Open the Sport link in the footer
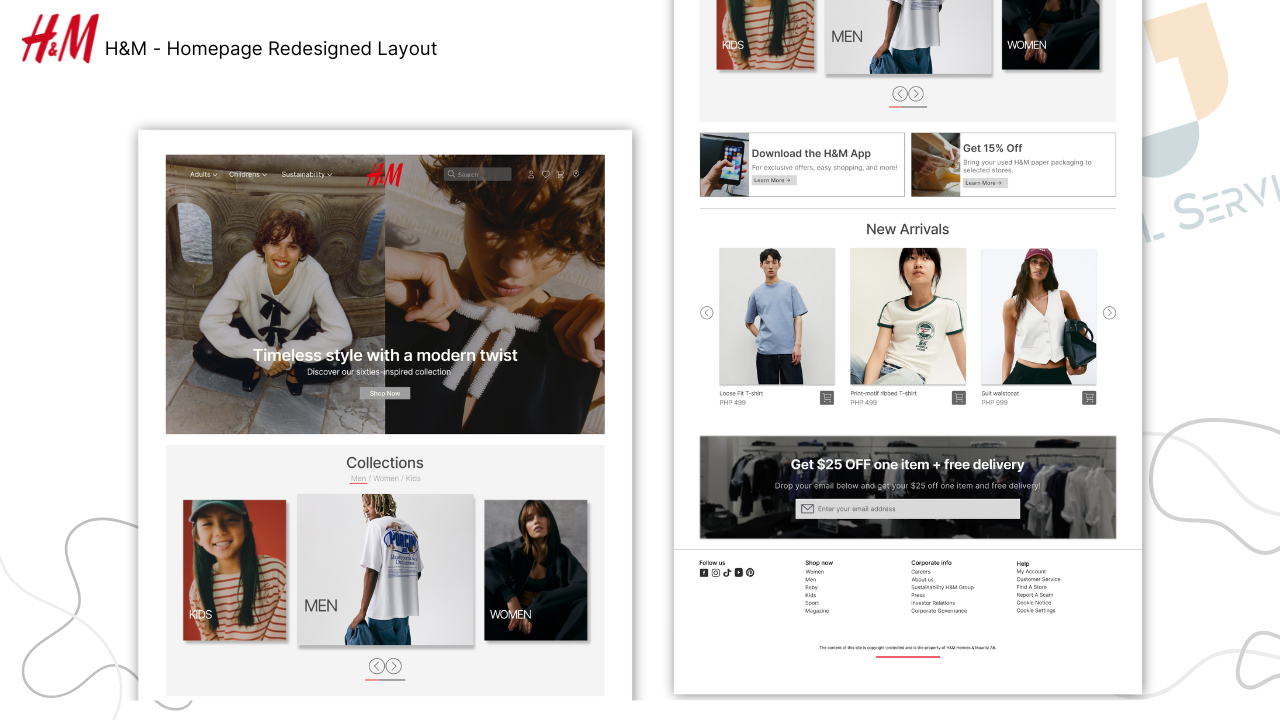The image size is (1280, 720). click(812, 603)
